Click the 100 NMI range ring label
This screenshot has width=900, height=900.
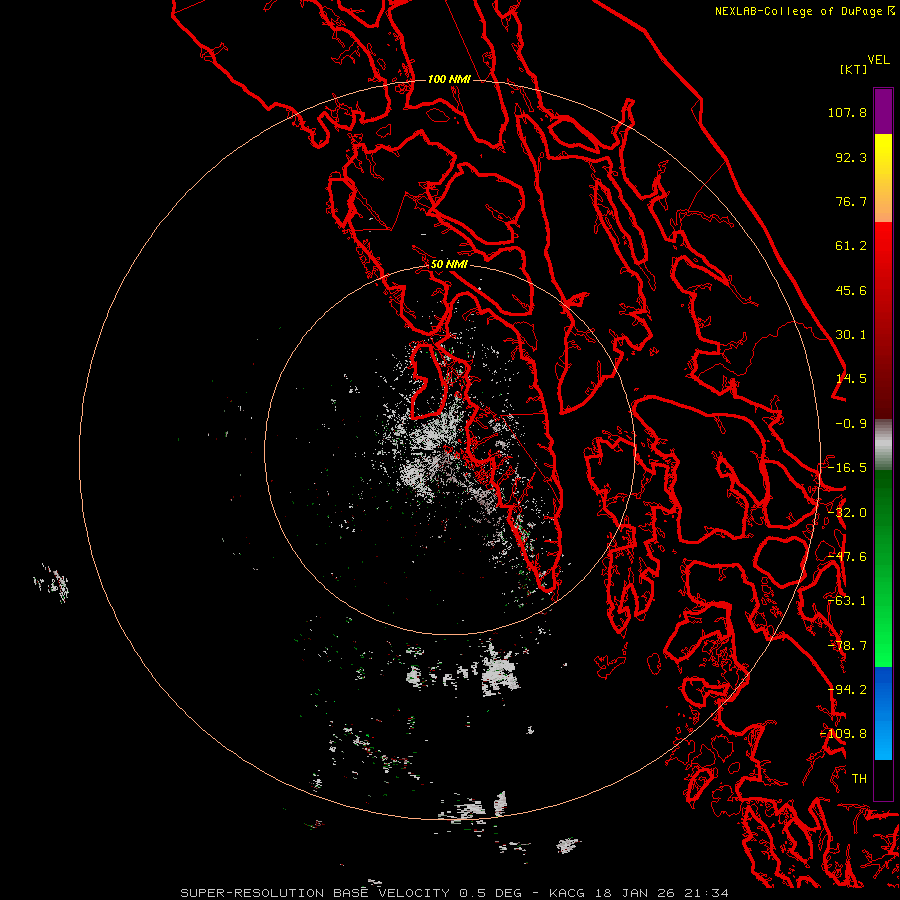tap(449, 79)
